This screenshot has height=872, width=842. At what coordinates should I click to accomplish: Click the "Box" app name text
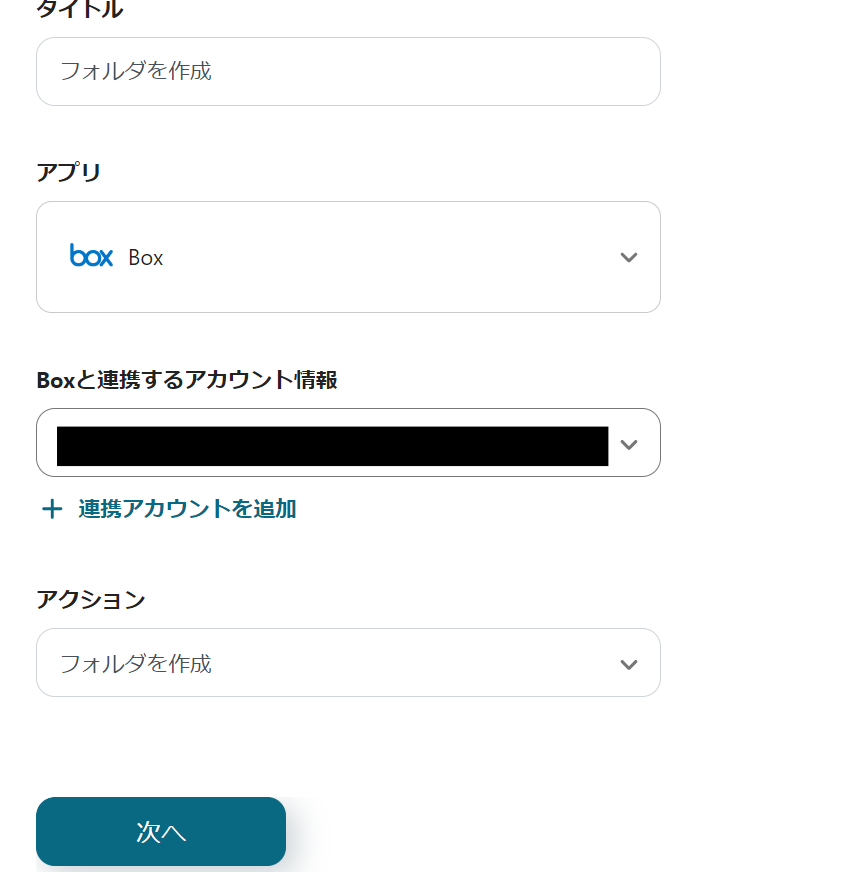(146, 258)
